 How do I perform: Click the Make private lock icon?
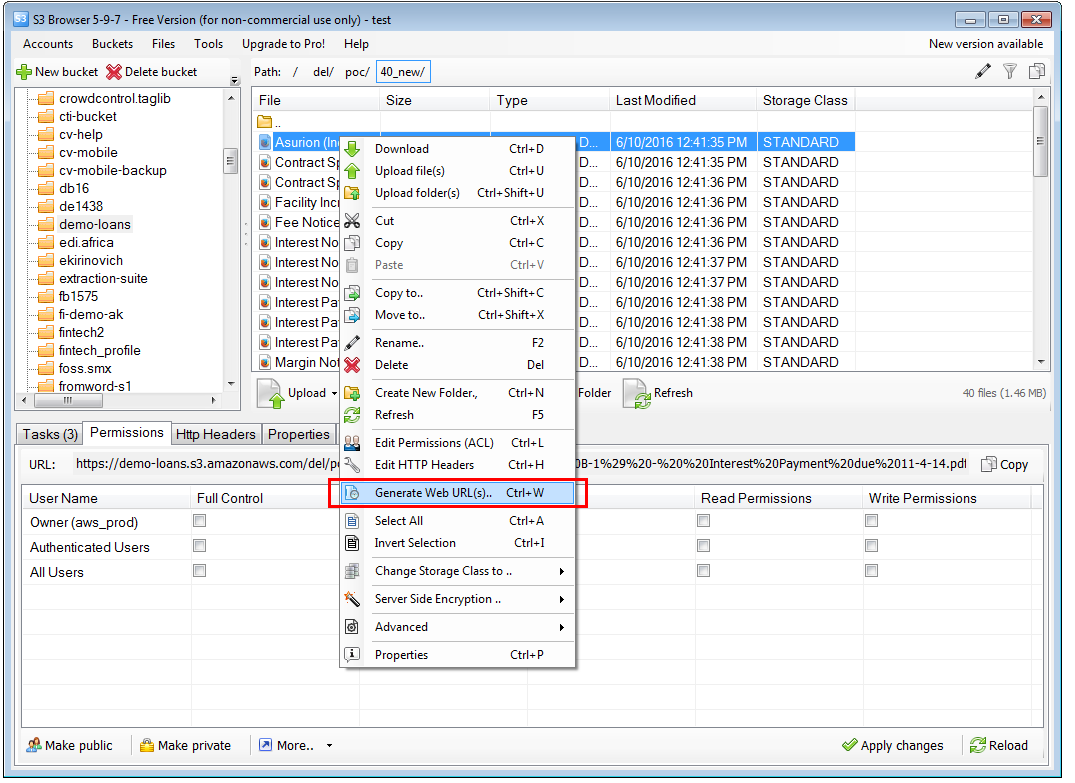tap(147, 745)
